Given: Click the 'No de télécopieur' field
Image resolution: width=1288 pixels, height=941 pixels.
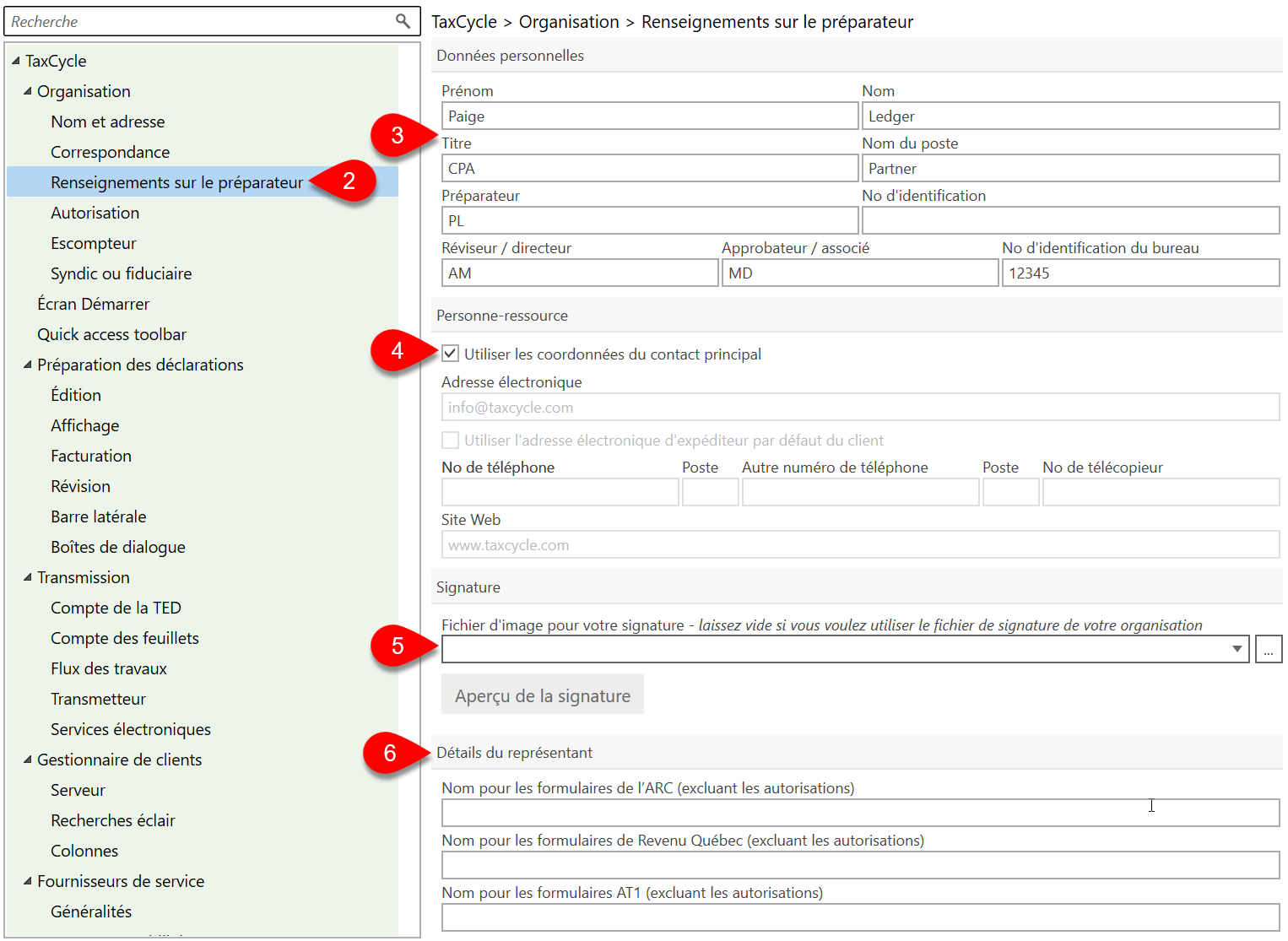Looking at the screenshot, I should tap(1161, 492).
